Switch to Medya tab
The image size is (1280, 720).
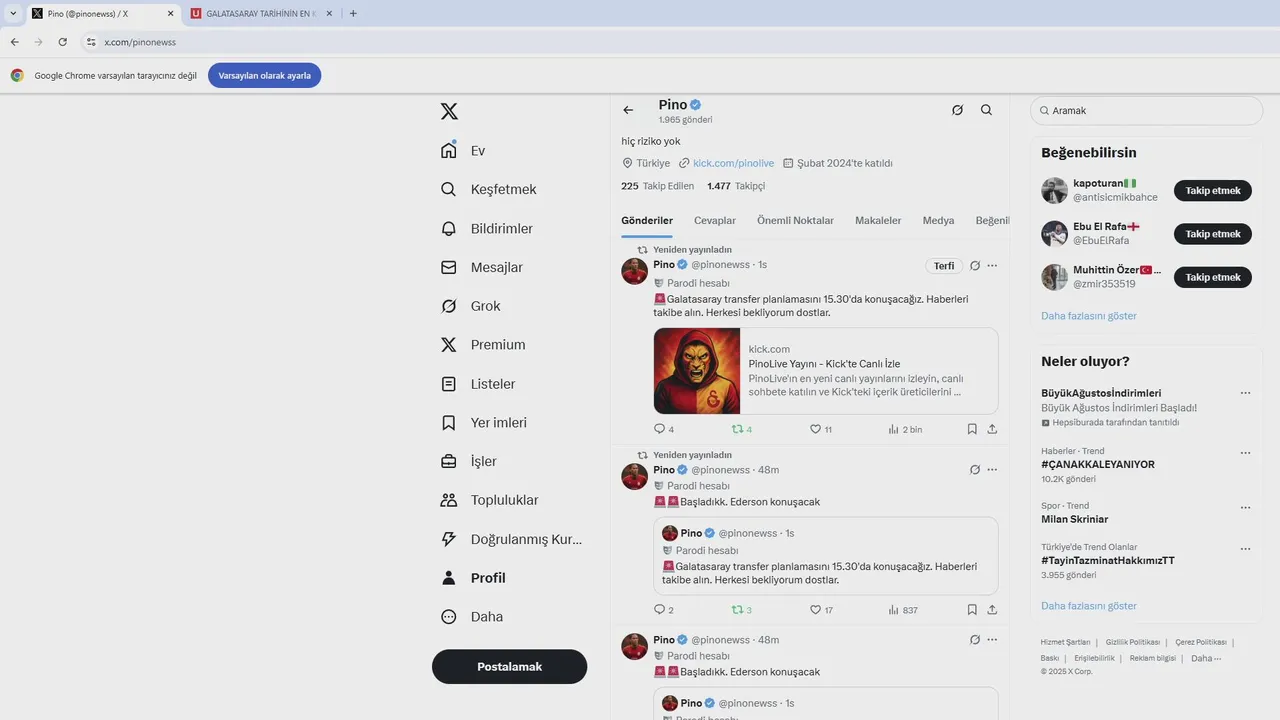pos(938,220)
